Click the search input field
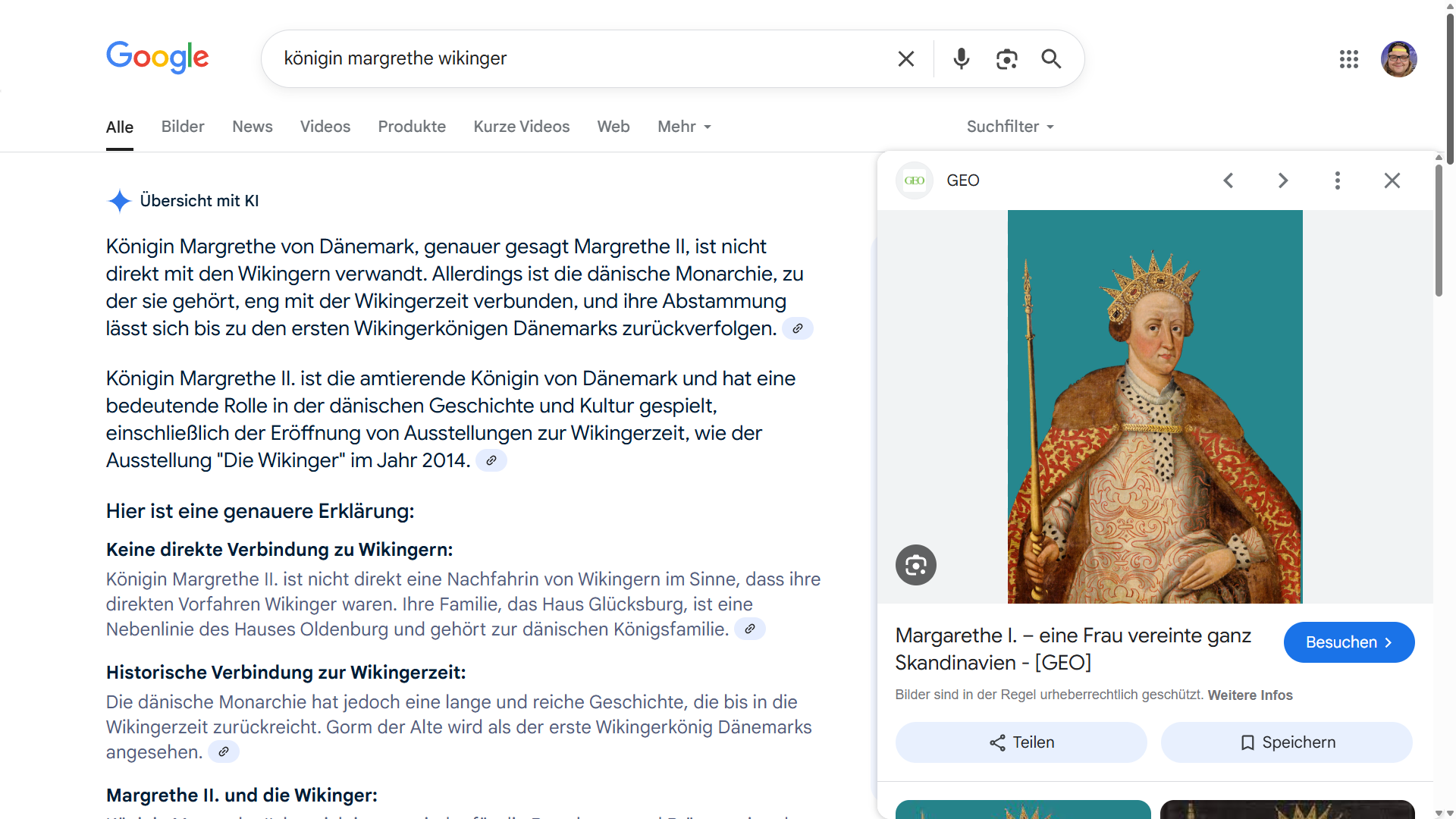Image resolution: width=1456 pixels, height=819 pixels. click(x=584, y=58)
